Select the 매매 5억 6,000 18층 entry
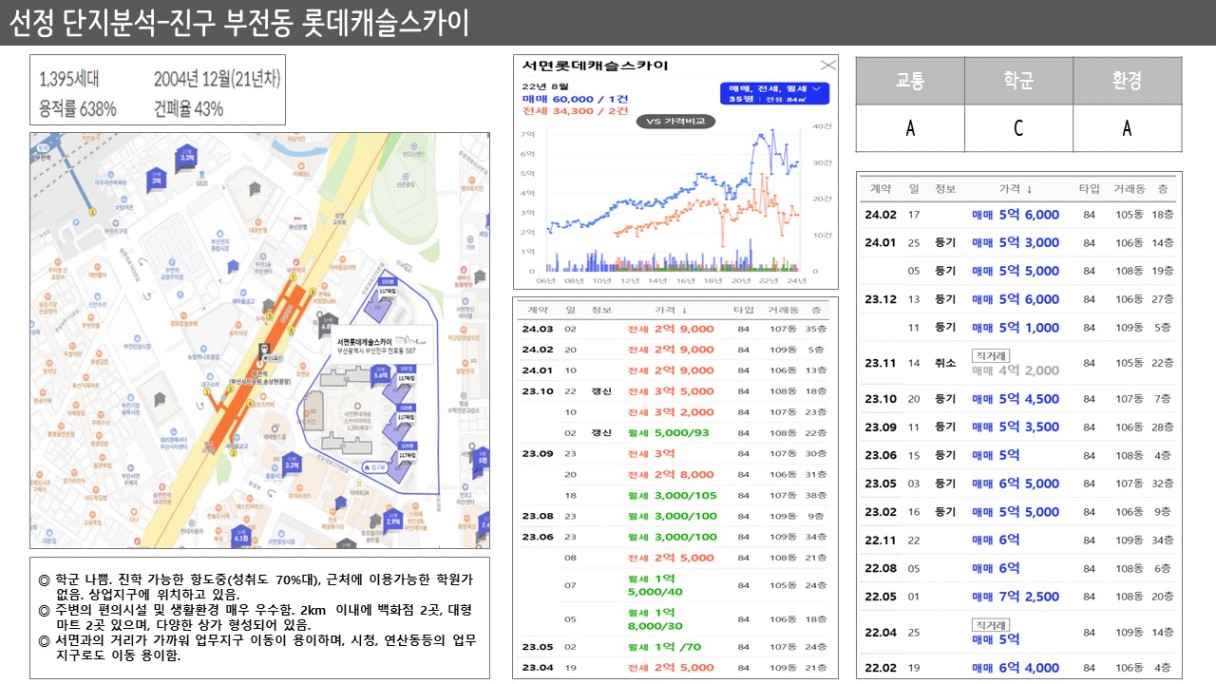Image resolution: width=1216 pixels, height=684 pixels. (x=1015, y=214)
